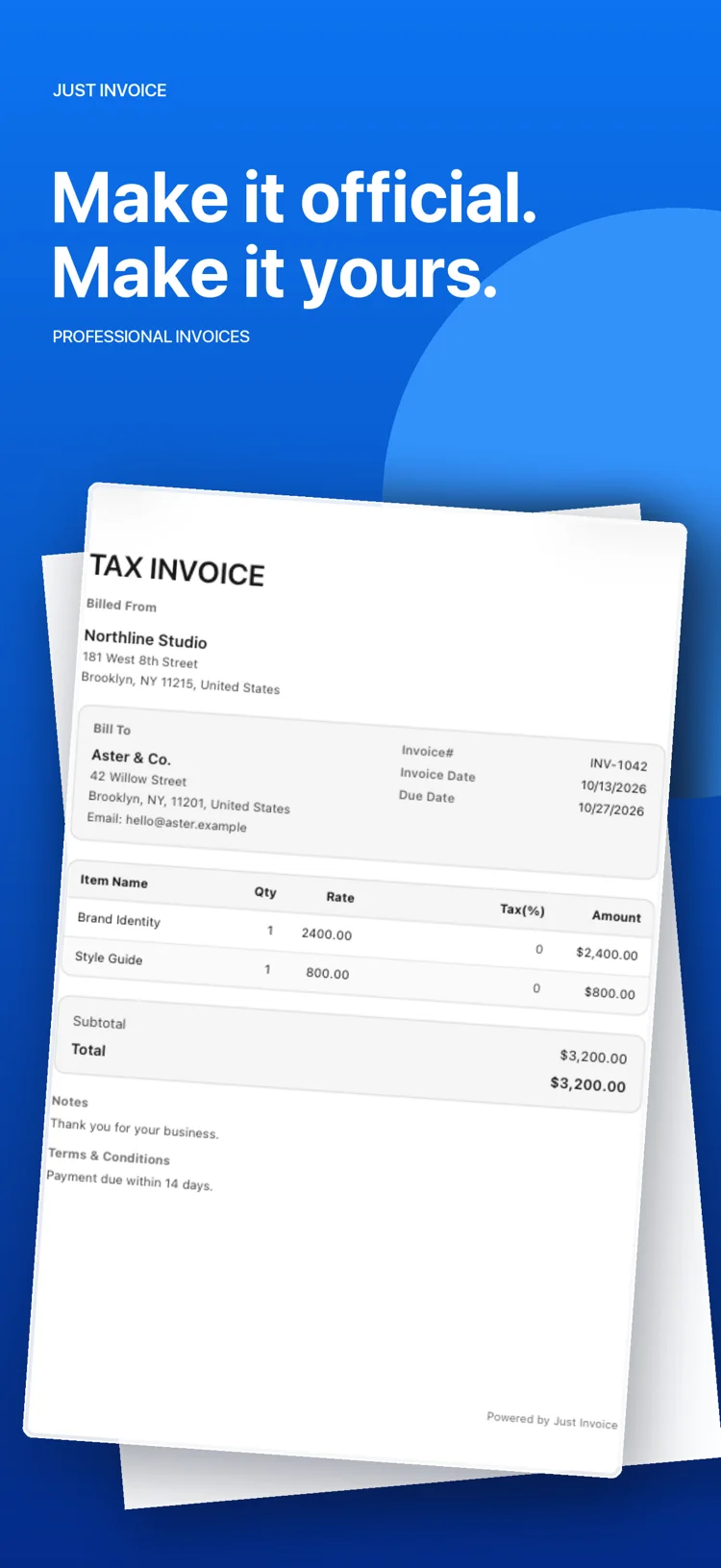Click 'Brooklyn, NY, 11201, United States' line
Screen dimensions: 721x1568
[188, 802]
